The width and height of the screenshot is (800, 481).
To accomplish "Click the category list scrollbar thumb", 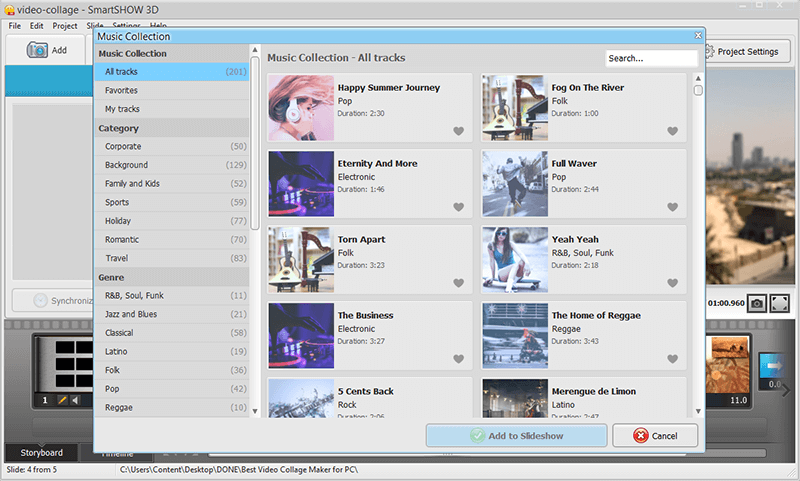I will click(x=255, y=143).
